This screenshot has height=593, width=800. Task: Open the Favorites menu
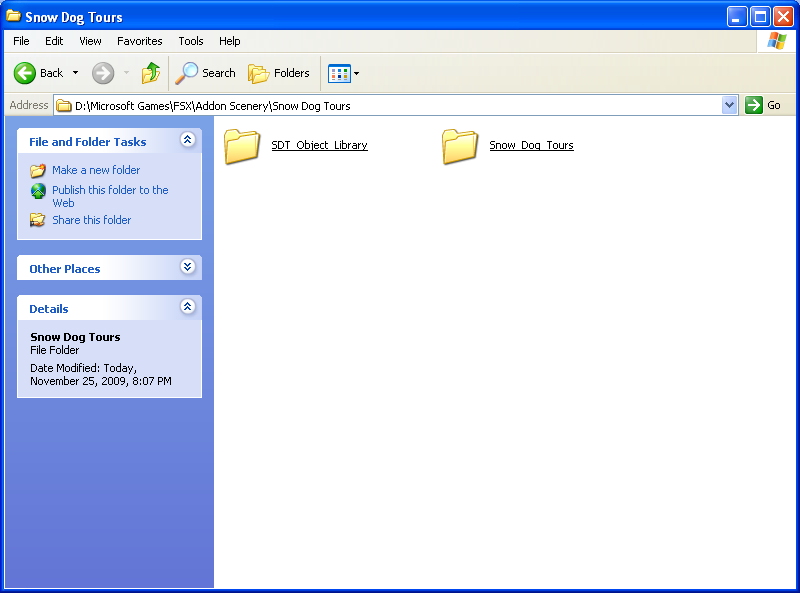tap(139, 41)
